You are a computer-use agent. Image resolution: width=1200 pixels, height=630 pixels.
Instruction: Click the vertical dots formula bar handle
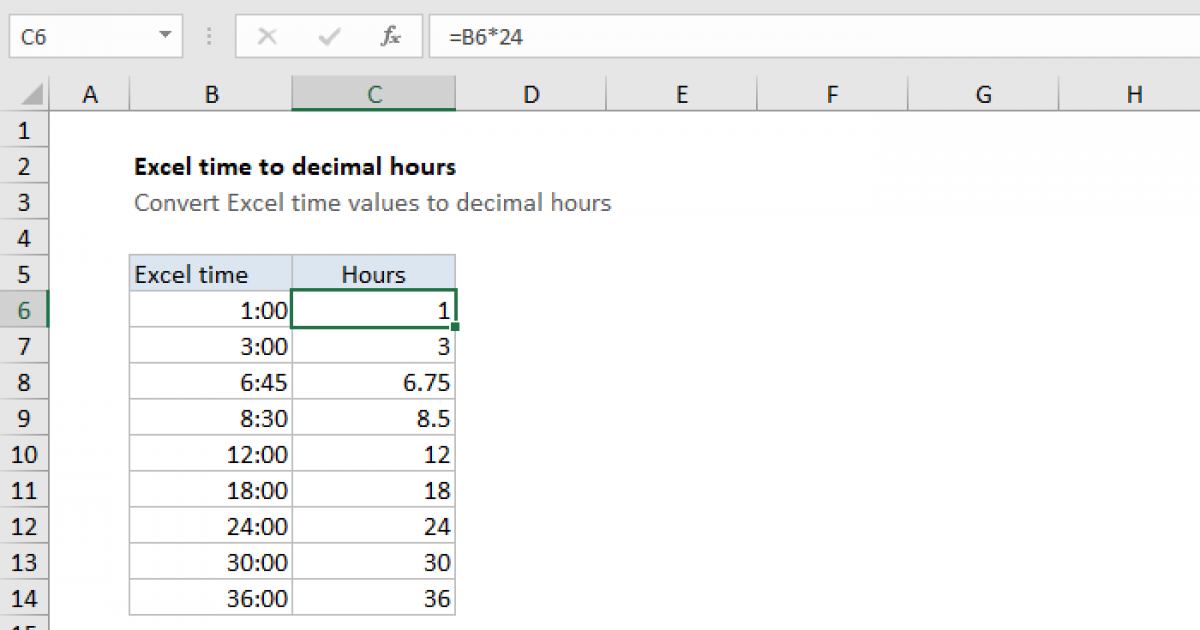pyautogui.click(x=209, y=37)
